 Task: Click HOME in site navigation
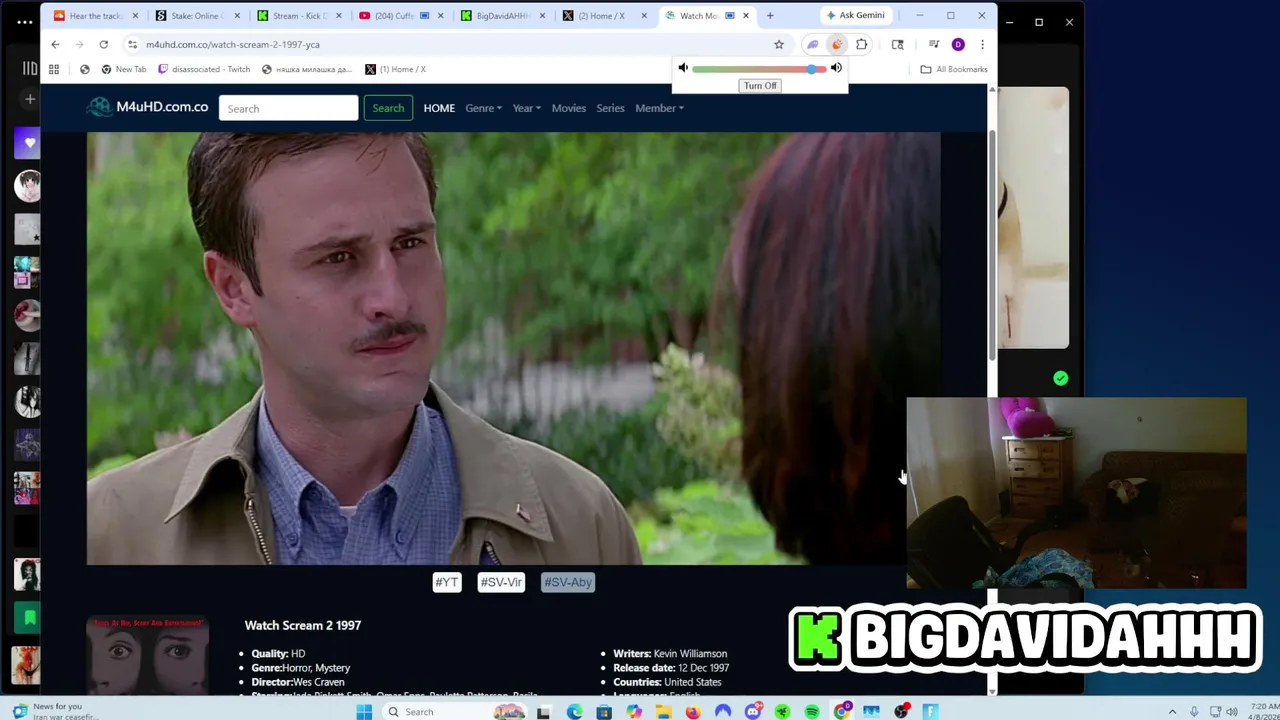click(x=439, y=108)
